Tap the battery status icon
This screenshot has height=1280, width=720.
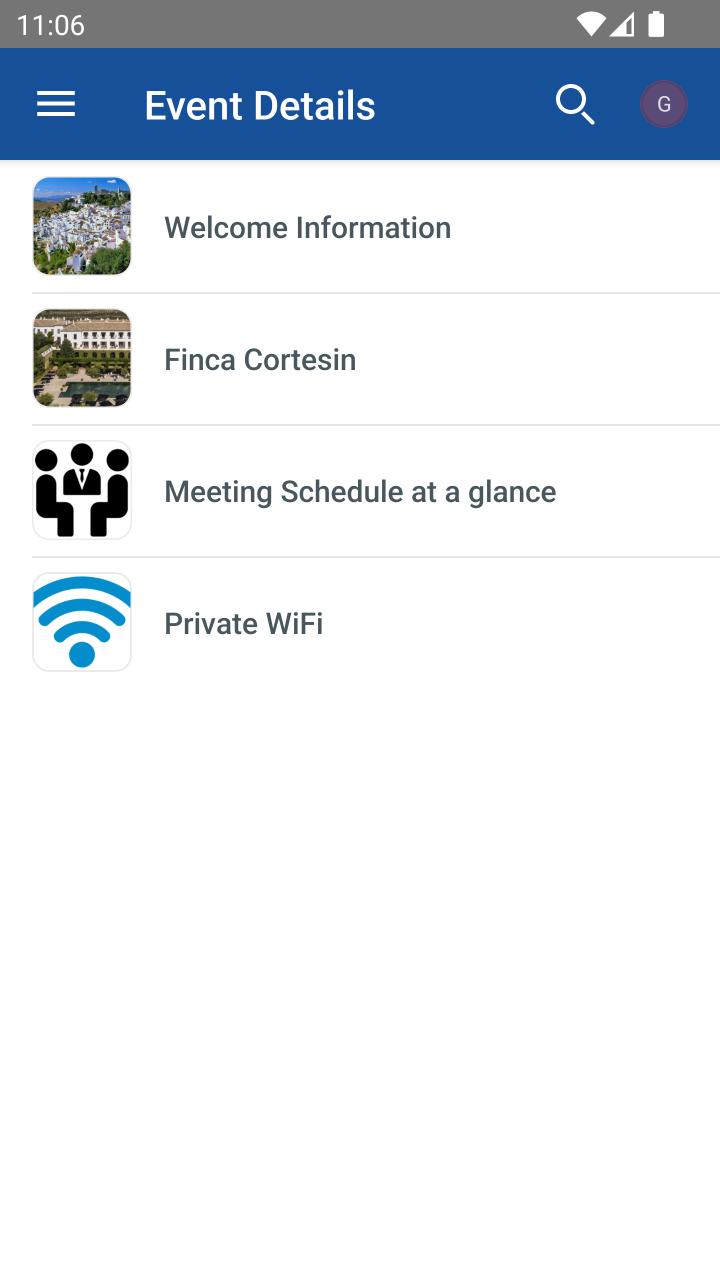click(656, 24)
